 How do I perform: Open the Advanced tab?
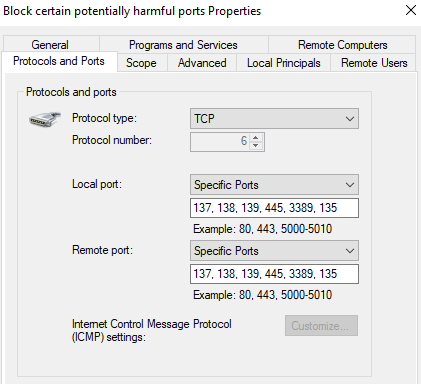pos(202,63)
